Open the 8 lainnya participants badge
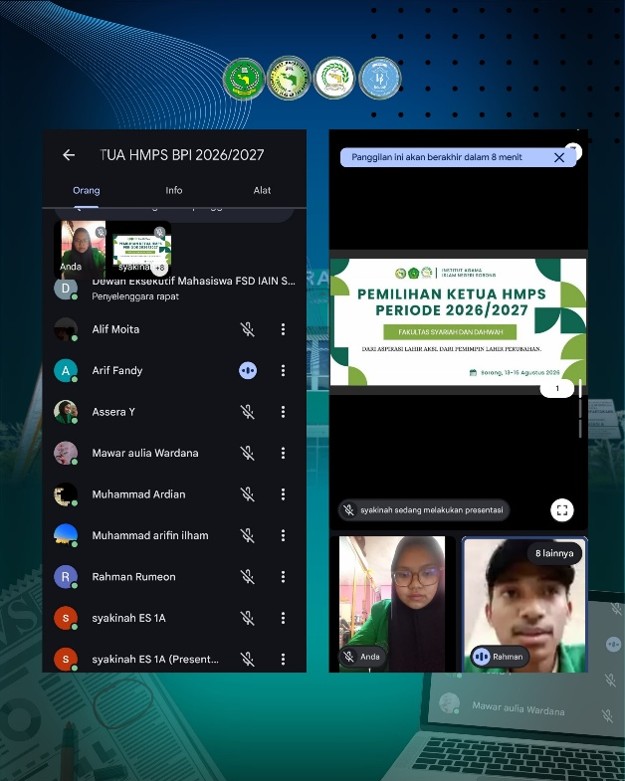 pos(554,553)
